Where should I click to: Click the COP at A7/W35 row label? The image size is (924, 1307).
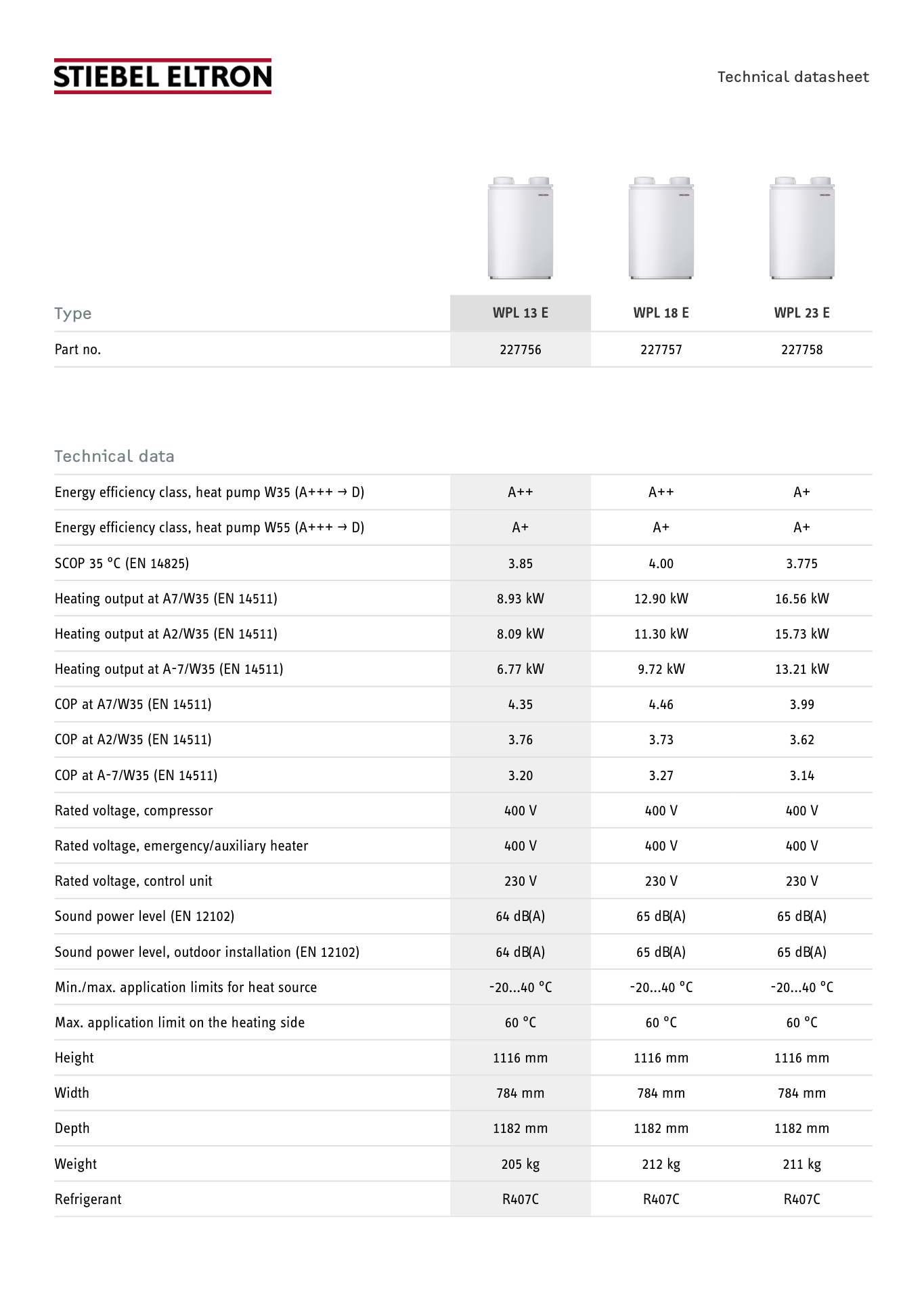[133, 704]
